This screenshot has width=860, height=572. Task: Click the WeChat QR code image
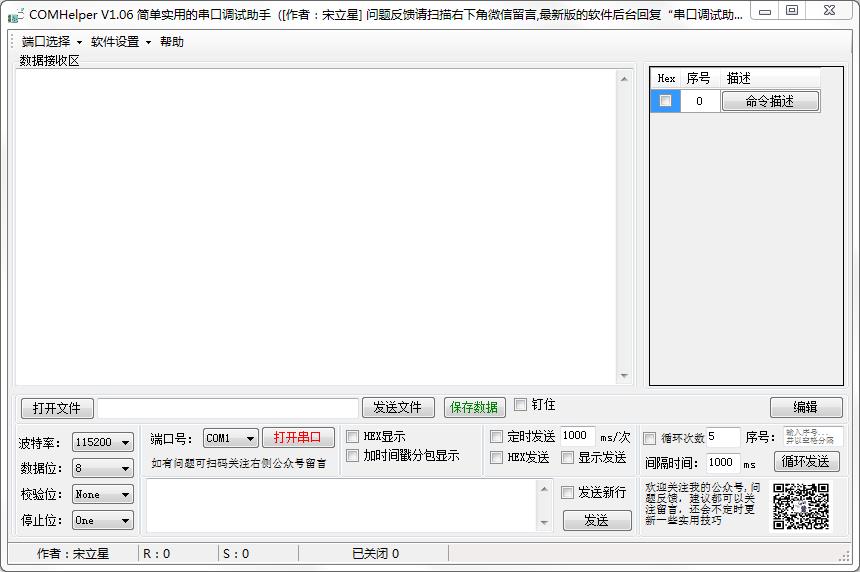coord(800,506)
